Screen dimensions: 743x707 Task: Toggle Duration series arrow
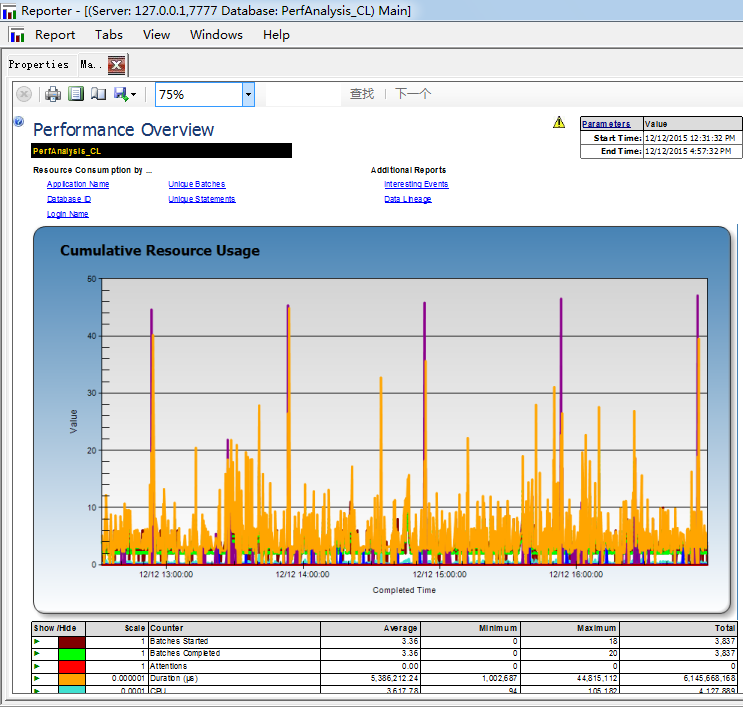pyautogui.click(x=37, y=679)
